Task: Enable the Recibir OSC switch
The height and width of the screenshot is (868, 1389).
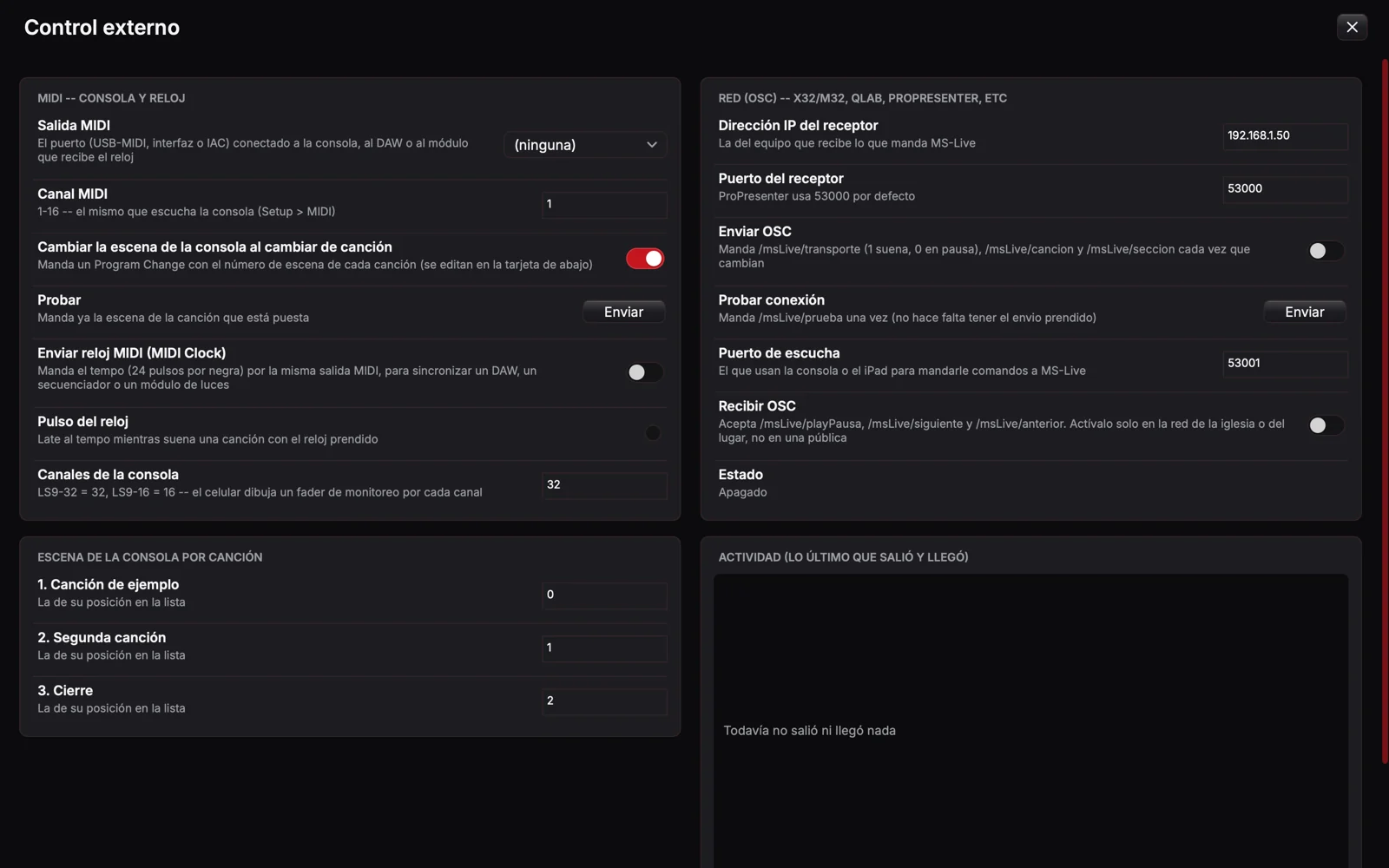Action: [x=1326, y=425]
